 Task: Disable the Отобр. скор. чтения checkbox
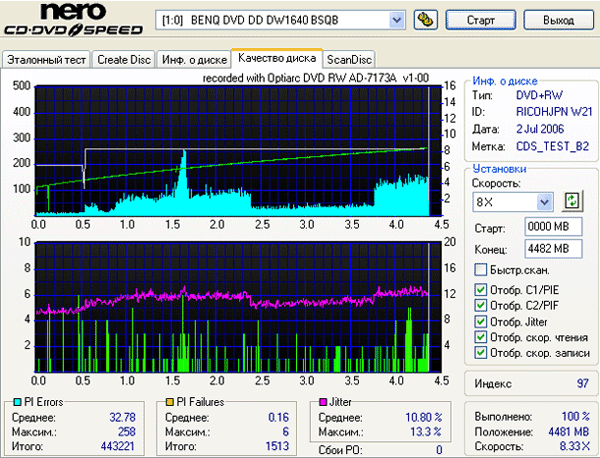coord(480,338)
